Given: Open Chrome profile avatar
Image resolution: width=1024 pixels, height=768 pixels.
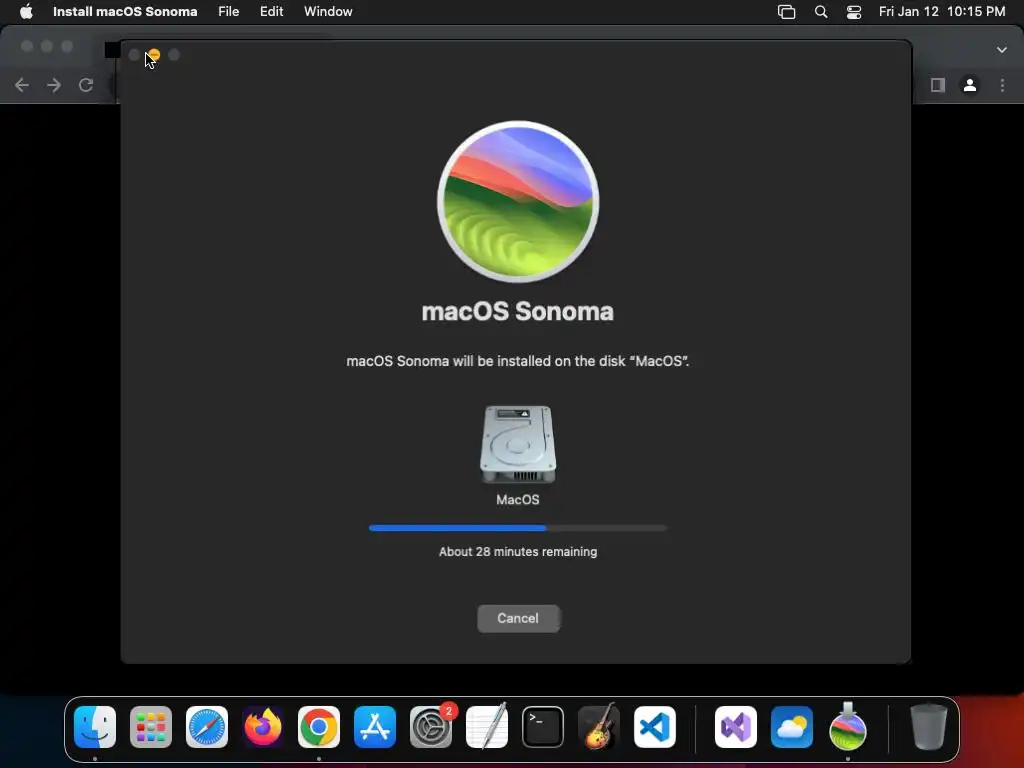Looking at the screenshot, I should [970, 85].
